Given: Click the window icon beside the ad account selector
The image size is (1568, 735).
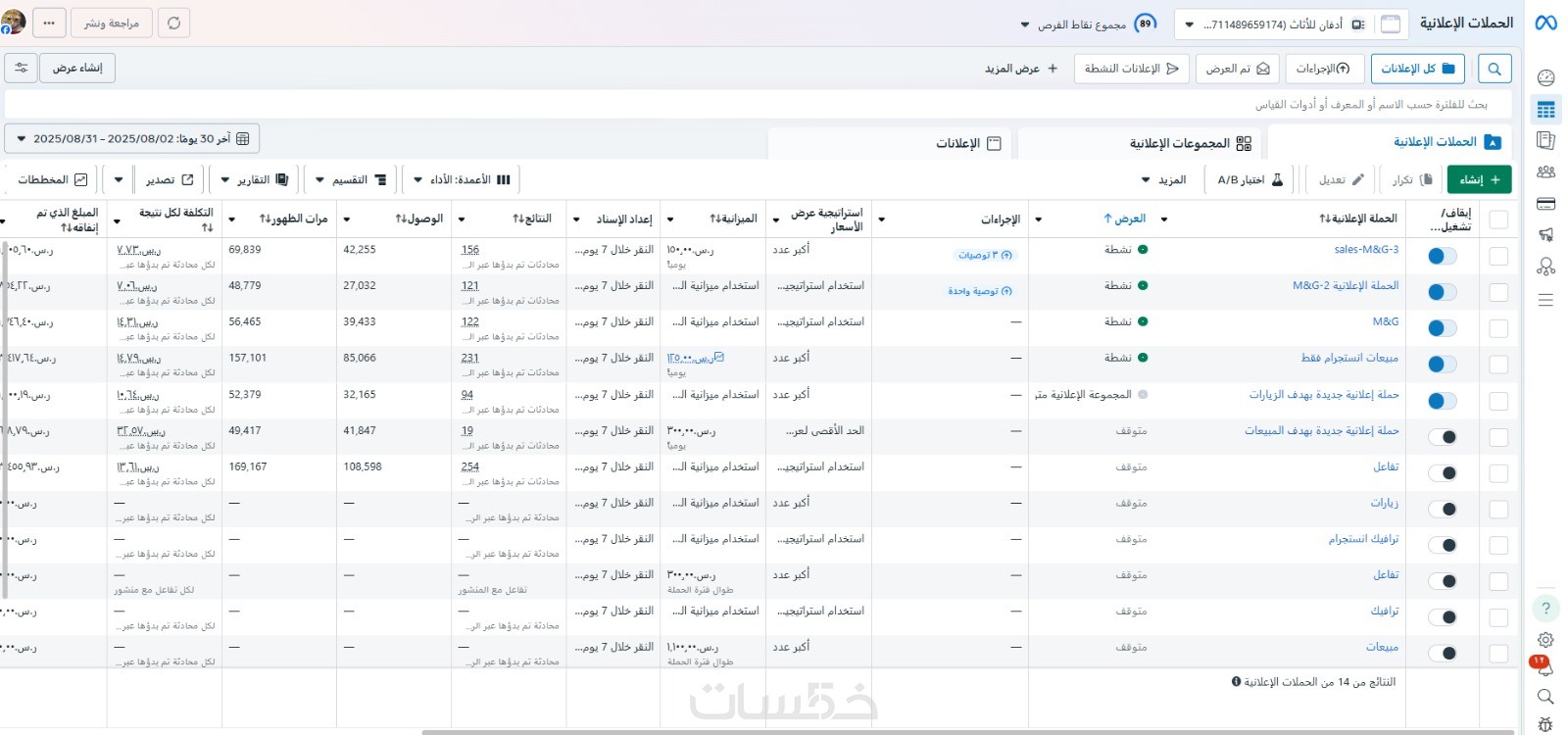Looking at the screenshot, I should (x=1391, y=24).
